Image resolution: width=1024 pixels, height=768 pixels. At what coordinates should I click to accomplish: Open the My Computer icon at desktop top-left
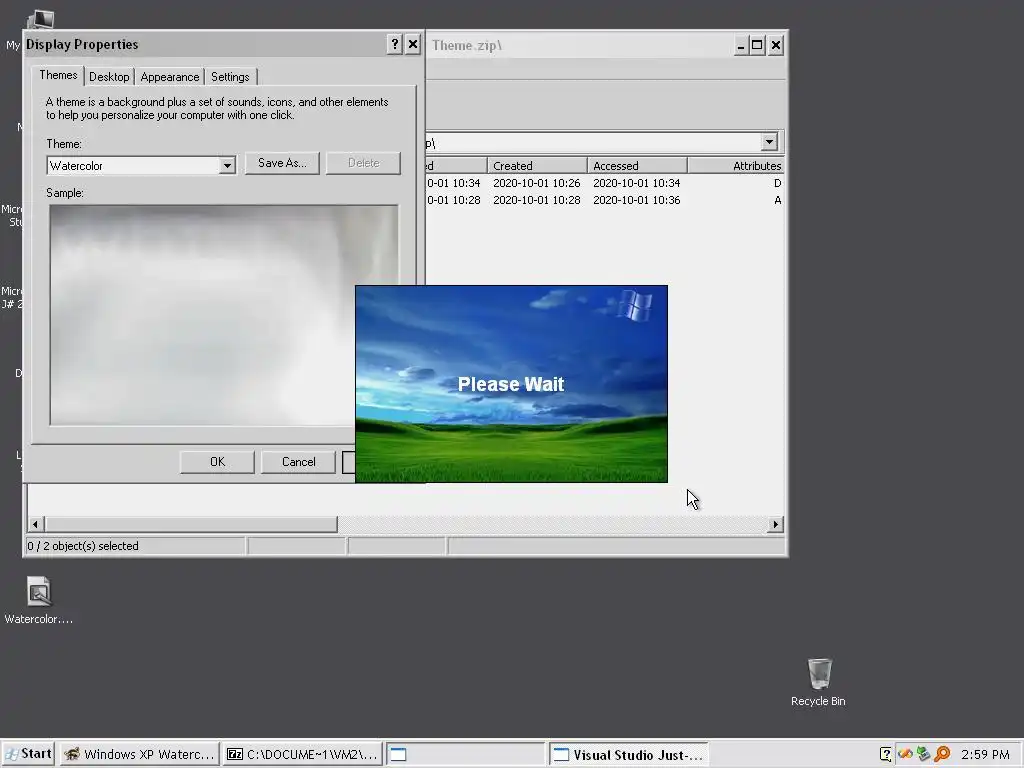[x=40, y=19]
